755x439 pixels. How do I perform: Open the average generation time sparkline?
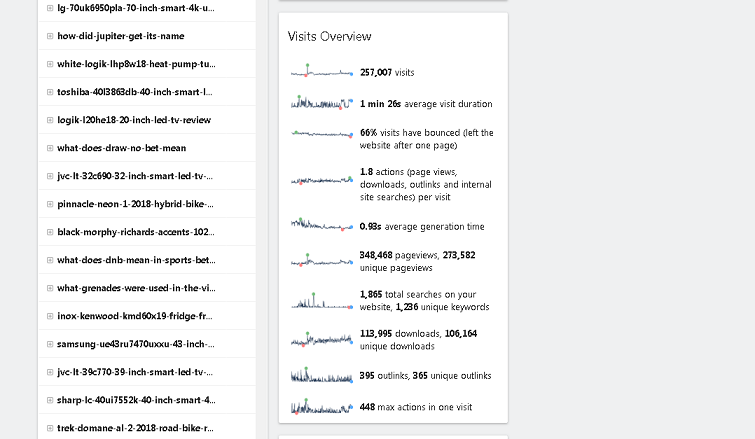pyautogui.click(x=322, y=226)
